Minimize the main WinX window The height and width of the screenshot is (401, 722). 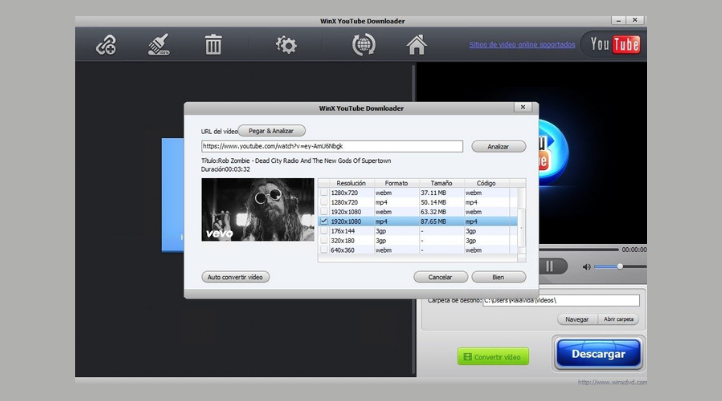(618, 20)
